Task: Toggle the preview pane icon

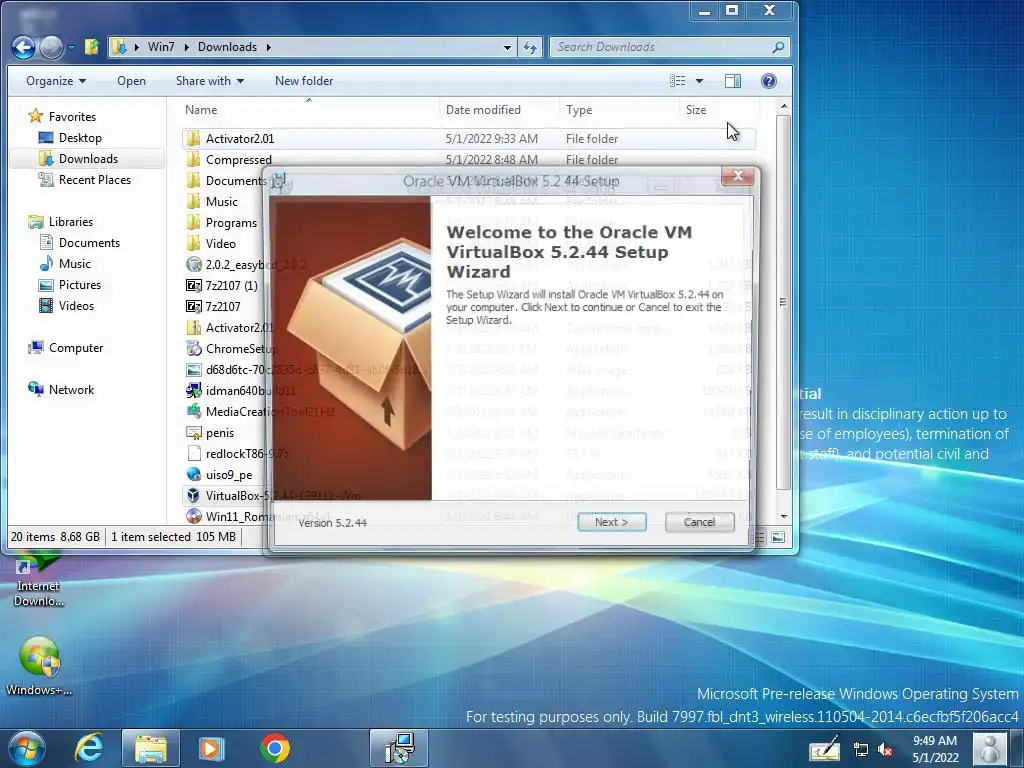Action: pos(733,81)
